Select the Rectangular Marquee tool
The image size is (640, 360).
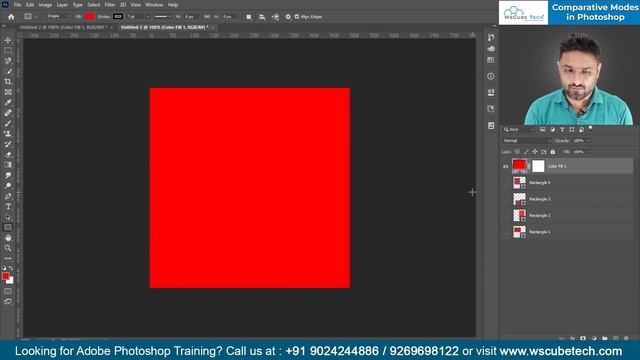pyautogui.click(x=8, y=50)
